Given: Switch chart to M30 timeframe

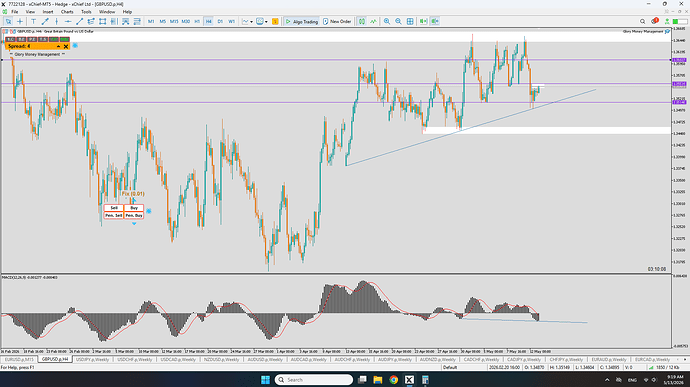Looking at the screenshot, I should (x=185, y=21).
